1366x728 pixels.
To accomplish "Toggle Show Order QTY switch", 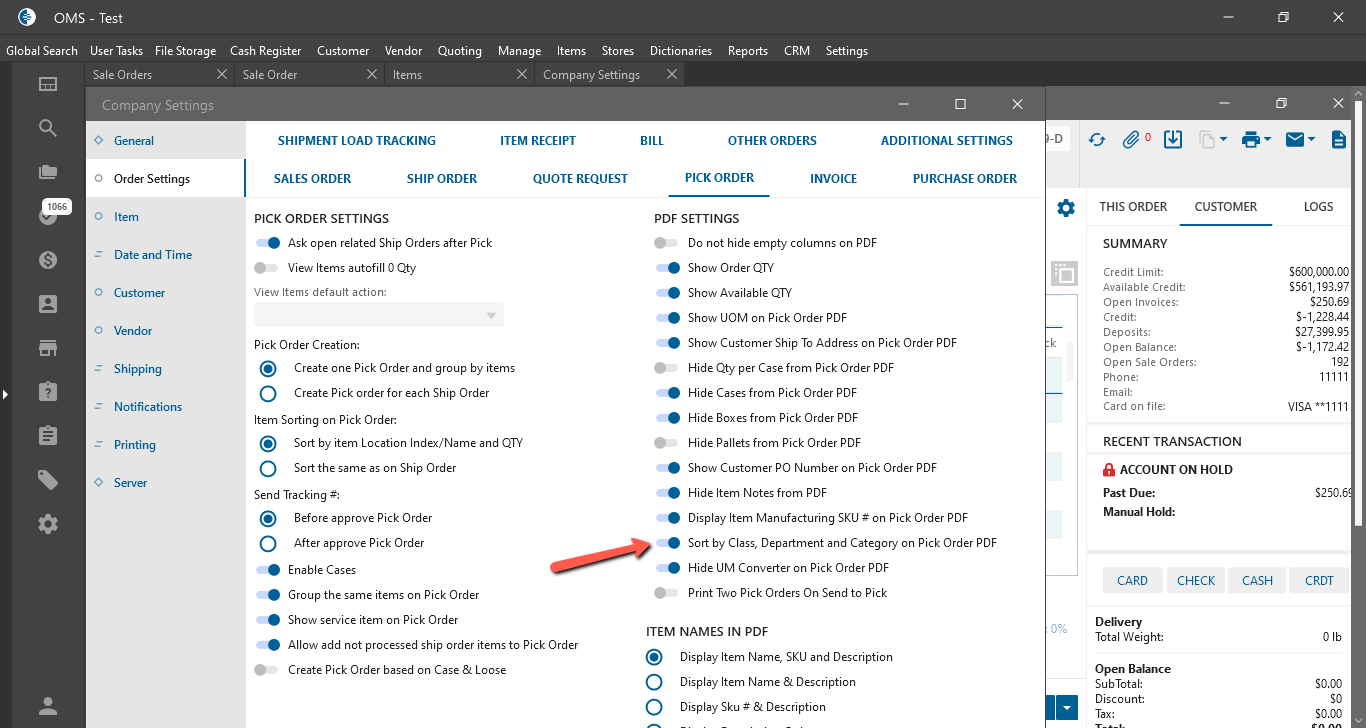I will (x=667, y=268).
